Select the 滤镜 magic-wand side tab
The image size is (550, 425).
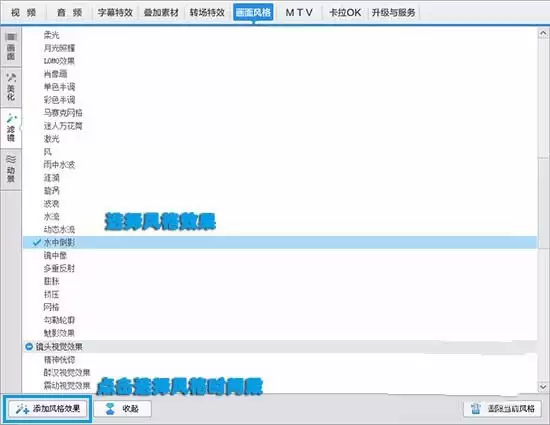click(x=11, y=117)
